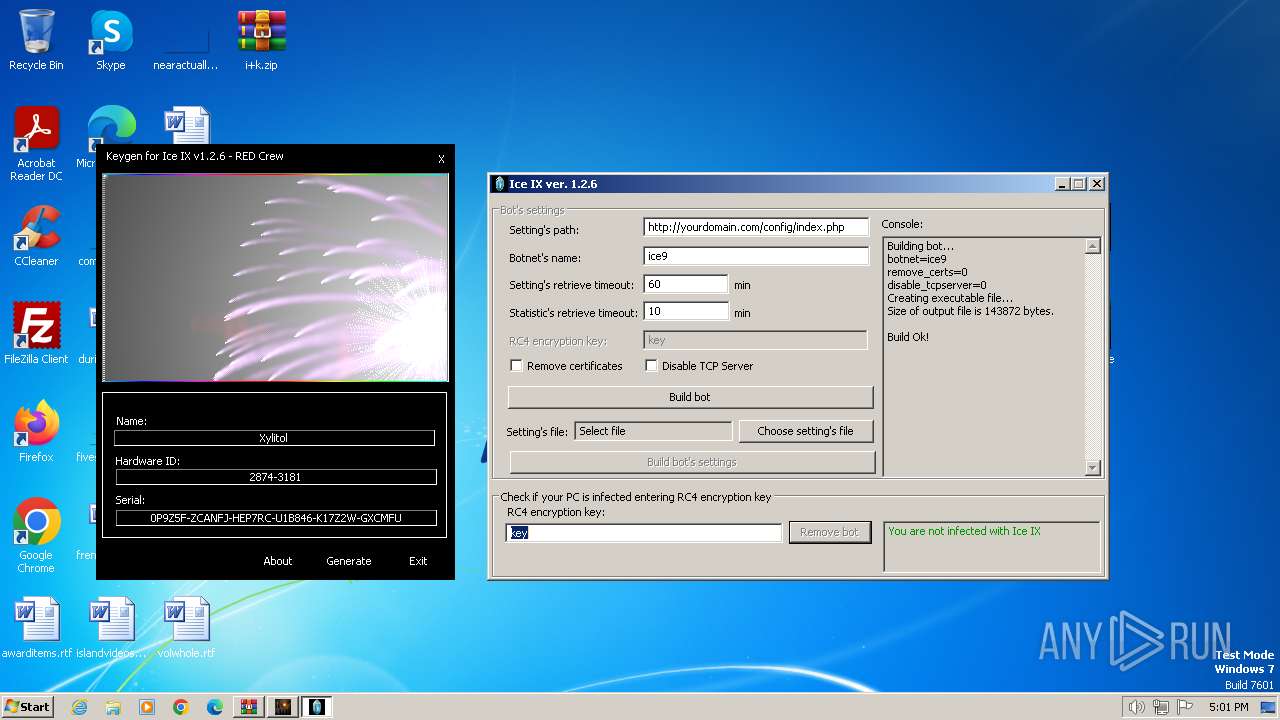Click the Select file field
The width and height of the screenshot is (1280, 720).
(x=654, y=431)
